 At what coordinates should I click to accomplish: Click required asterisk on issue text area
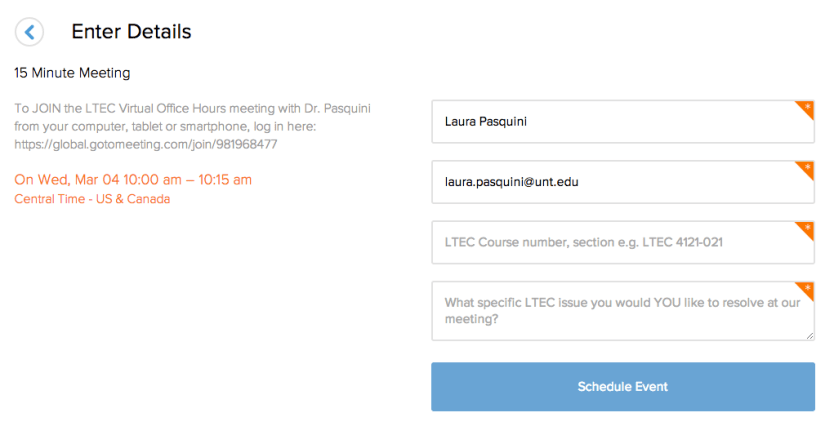point(806,288)
